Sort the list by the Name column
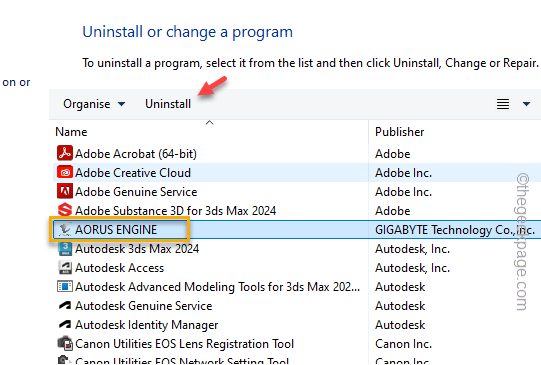Image resolution: width=541 pixels, height=365 pixels. point(71,132)
